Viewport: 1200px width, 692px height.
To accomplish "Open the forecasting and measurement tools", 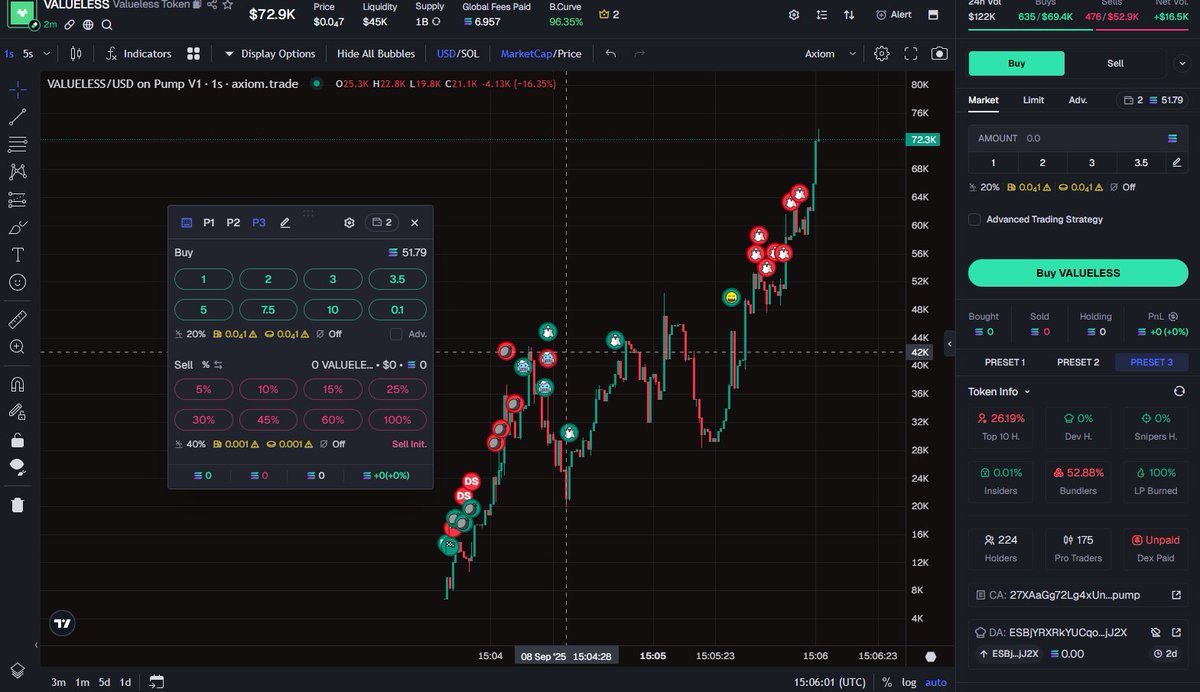I will (x=17, y=200).
